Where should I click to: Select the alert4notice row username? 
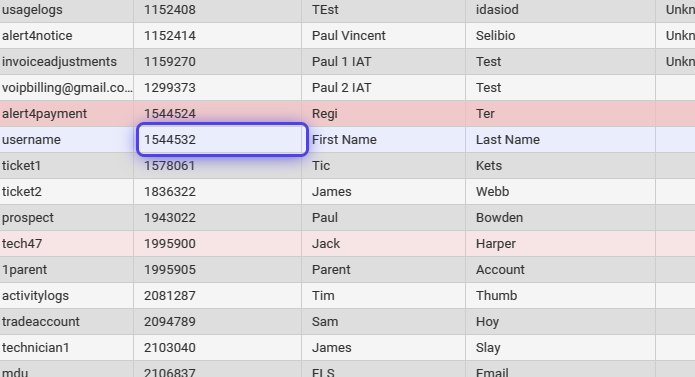point(66,36)
